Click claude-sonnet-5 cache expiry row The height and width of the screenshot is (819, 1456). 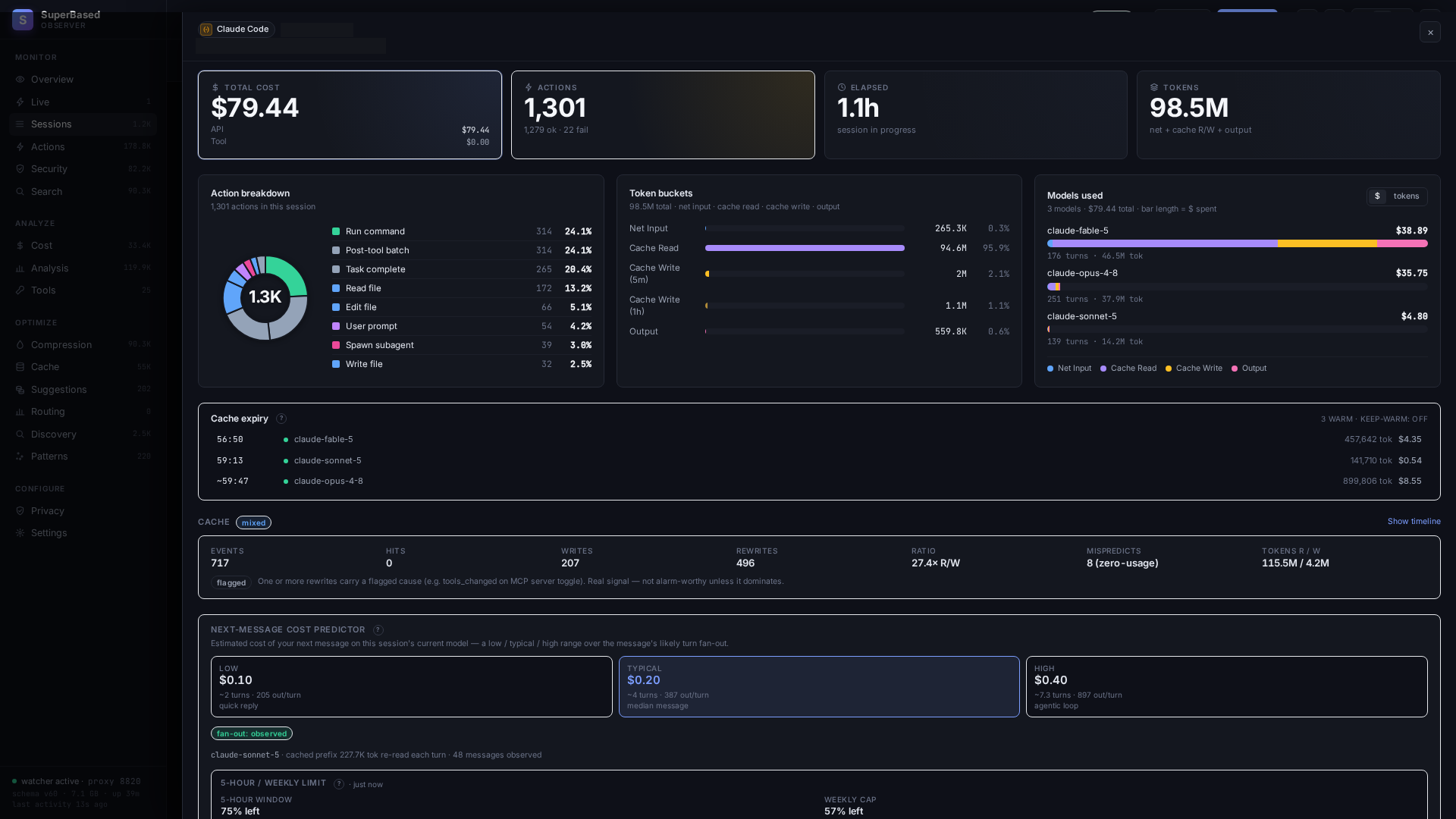(819, 461)
